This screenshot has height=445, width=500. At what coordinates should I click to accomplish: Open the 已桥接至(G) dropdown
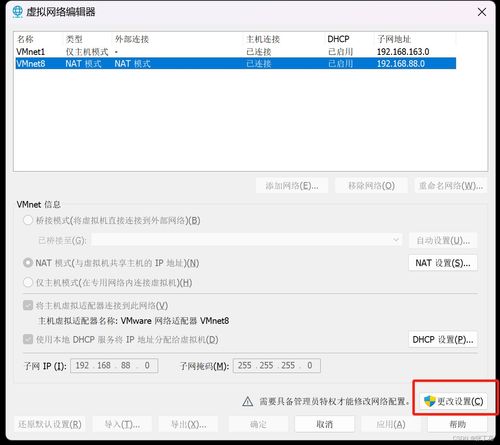247,240
